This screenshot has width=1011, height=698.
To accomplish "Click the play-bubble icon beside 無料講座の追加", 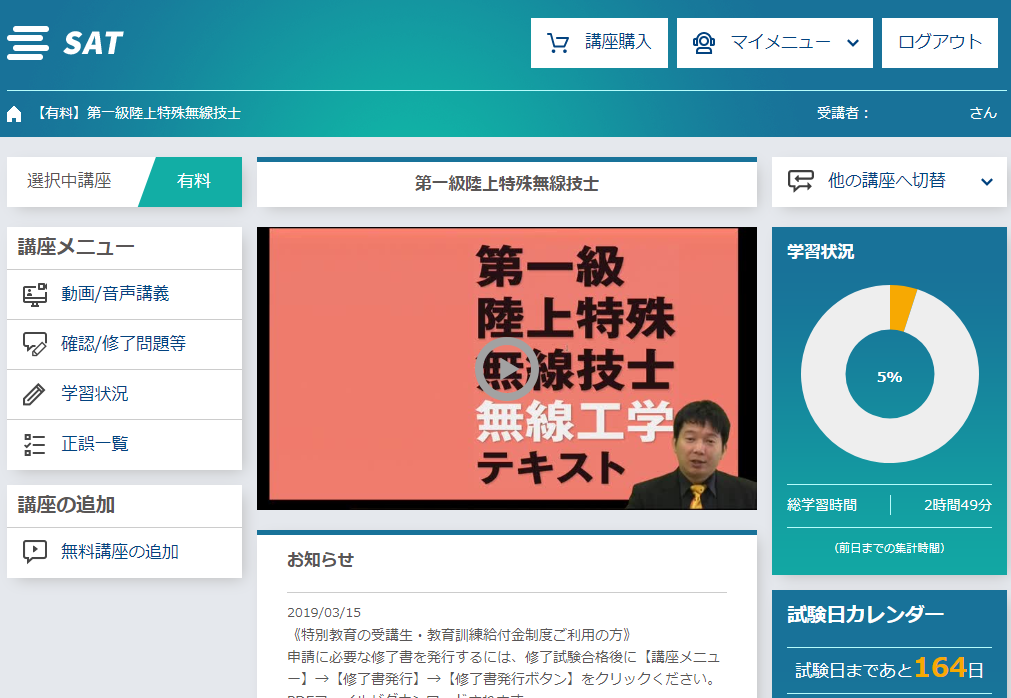I will [35, 552].
